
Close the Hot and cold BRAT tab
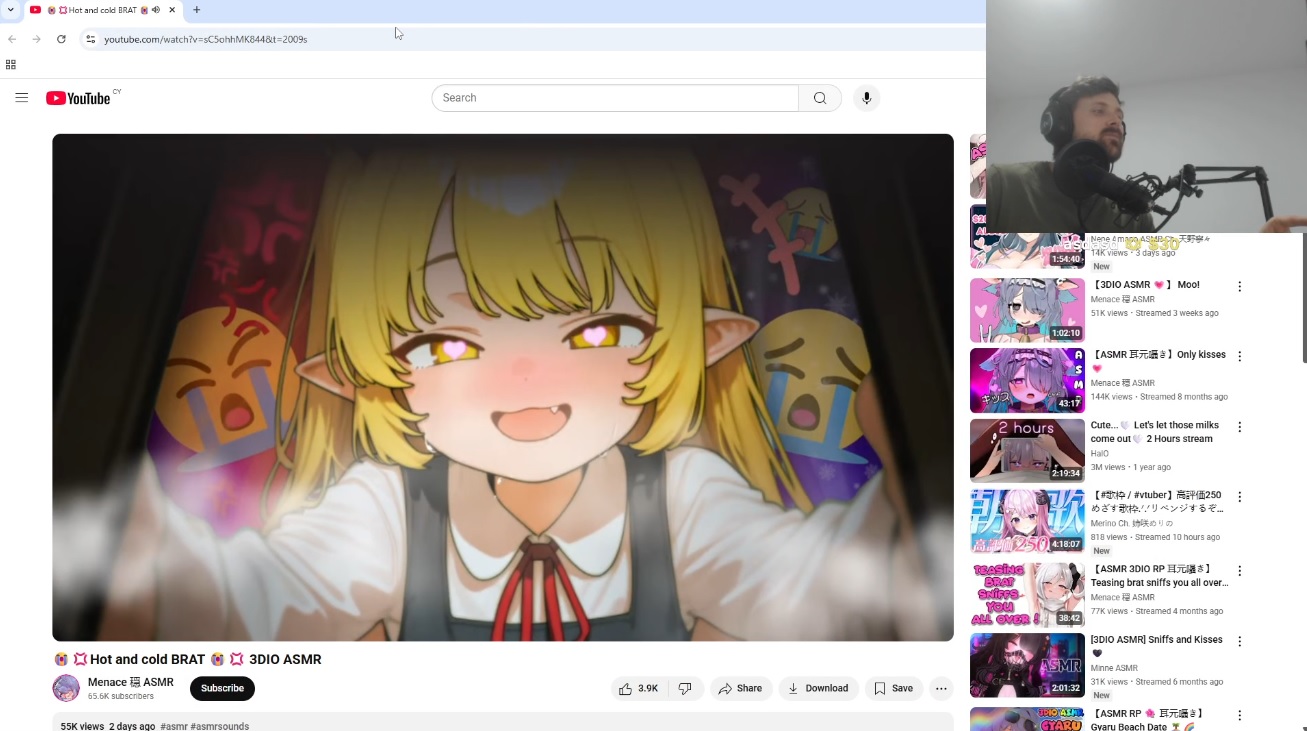pos(172,10)
